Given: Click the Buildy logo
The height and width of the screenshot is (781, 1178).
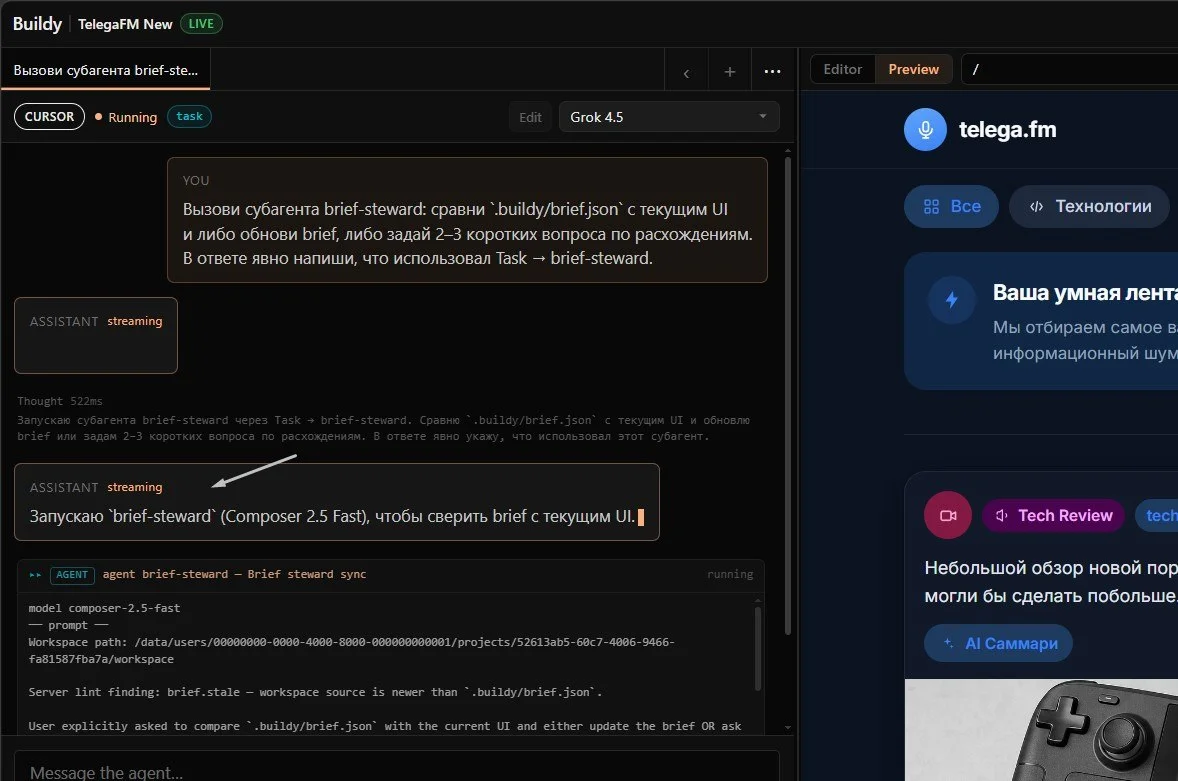Looking at the screenshot, I should tap(37, 24).
